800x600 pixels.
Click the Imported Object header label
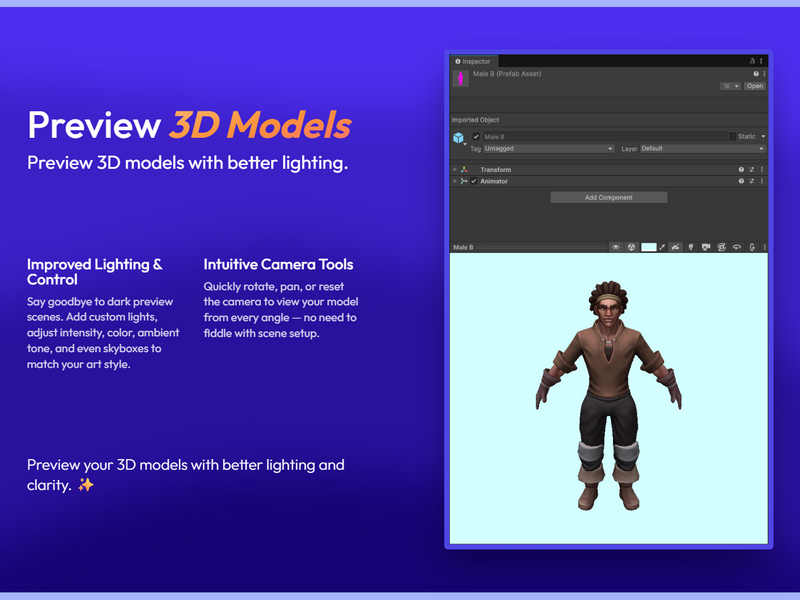pyautogui.click(x=475, y=120)
